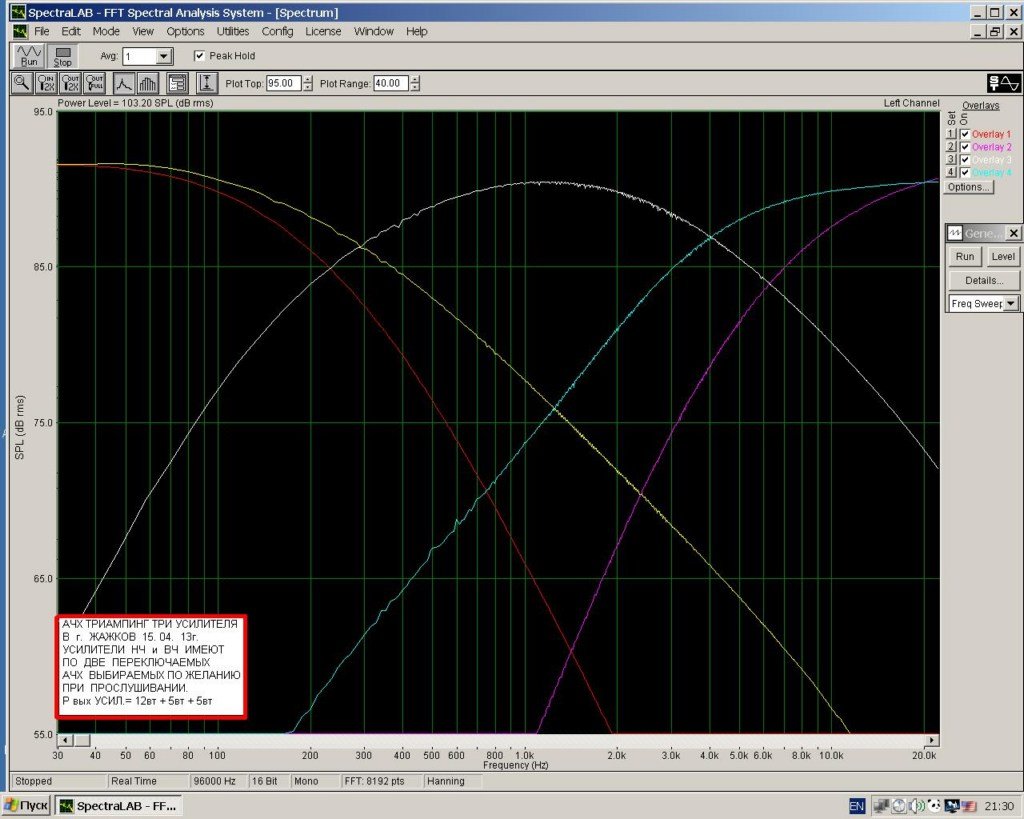This screenshot has height=819, width=1024.
Task: Click the EN language indicator in taskbar
Action: point(857,806)
